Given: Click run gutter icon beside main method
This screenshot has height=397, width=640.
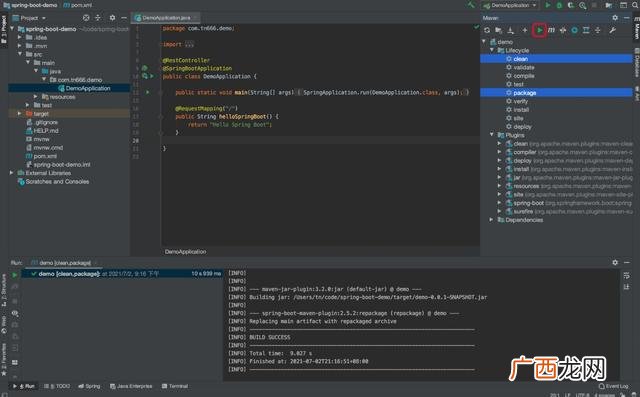Looking at the screenshot, I should pyautogui.click(x=148, y=92).
